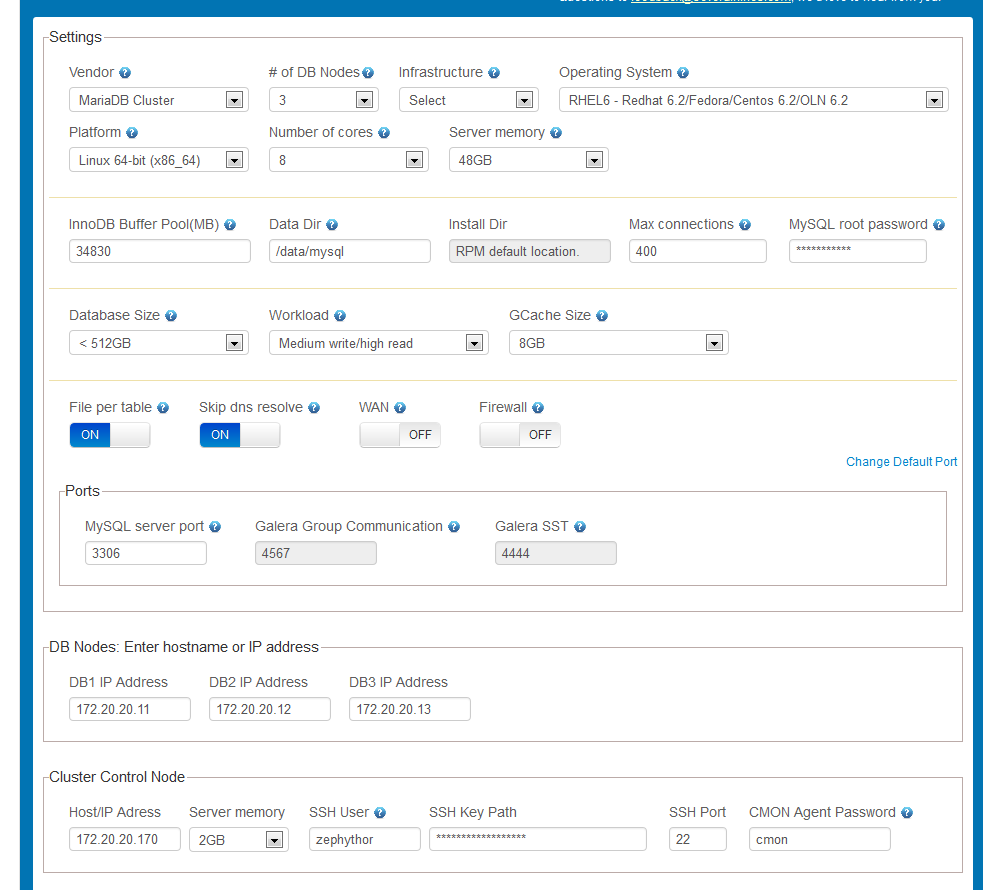Open the Infrastructure Select dropdown
Viewport: 983px width, 890px height.
[x=469, y=100]
